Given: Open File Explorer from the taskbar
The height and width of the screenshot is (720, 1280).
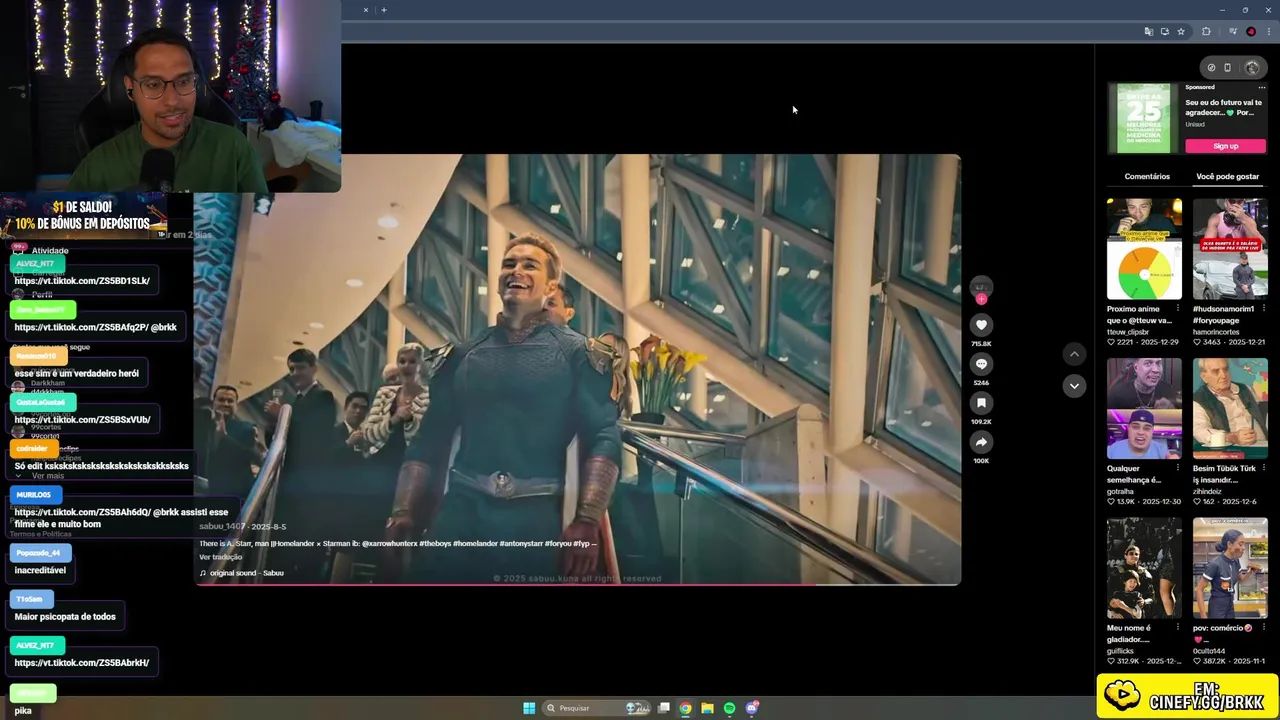Looking at the screenshot, I should [707, 708].
